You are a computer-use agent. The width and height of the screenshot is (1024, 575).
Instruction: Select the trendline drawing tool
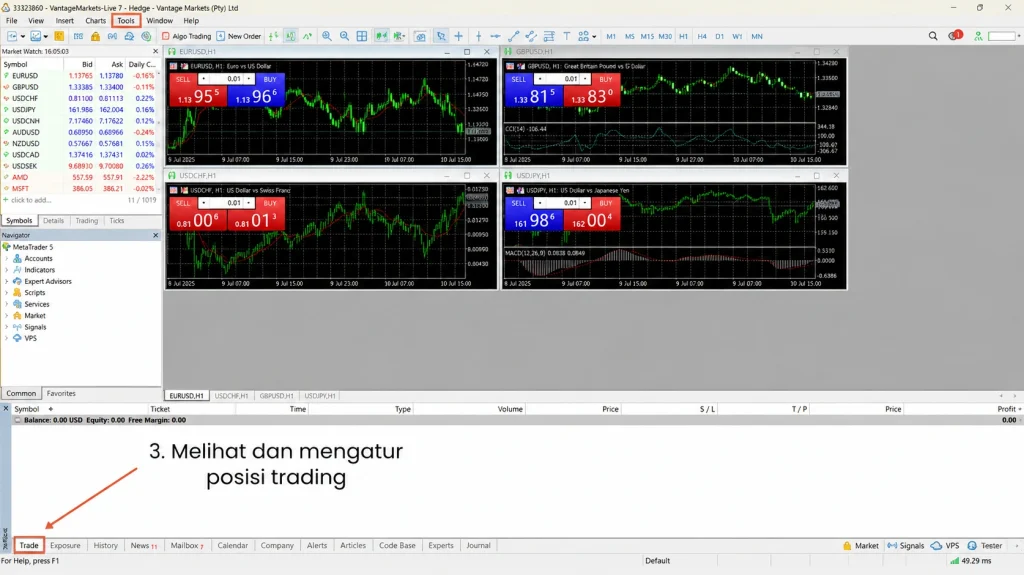[x=514, y=37]
